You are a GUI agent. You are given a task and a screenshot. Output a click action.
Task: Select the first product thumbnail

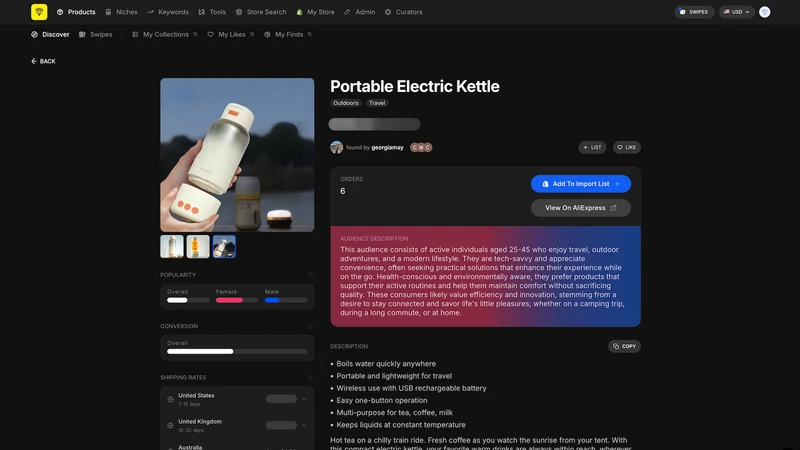[x=172, y=246]
